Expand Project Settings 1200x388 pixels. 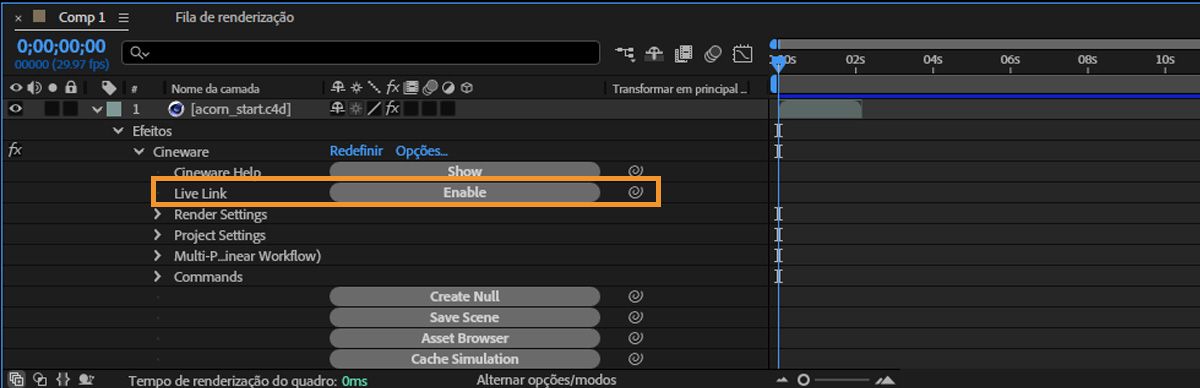(158, 235)
